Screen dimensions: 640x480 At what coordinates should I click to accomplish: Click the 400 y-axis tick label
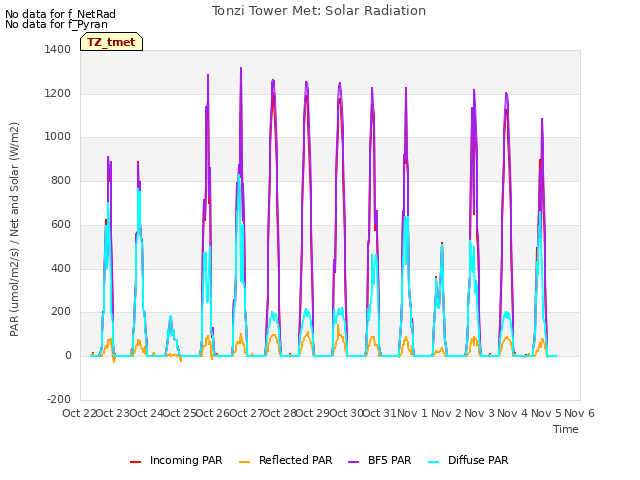coord(61,269)
